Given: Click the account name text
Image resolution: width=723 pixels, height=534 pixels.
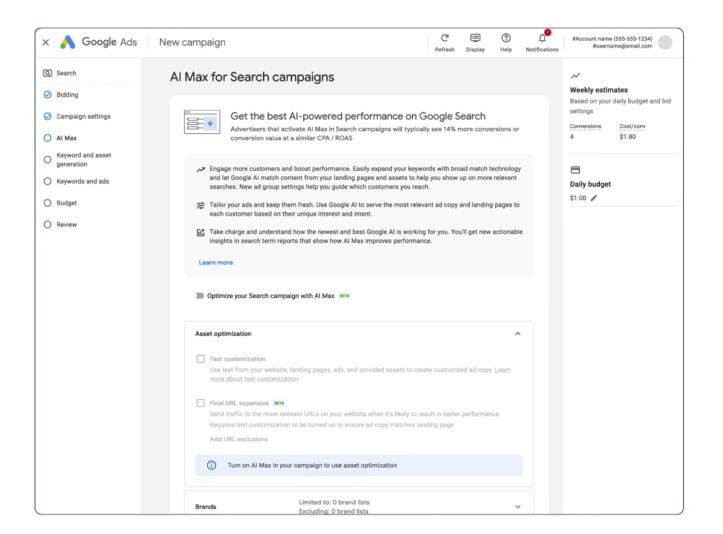Looking at the screenshot, I should coord(612,39).
